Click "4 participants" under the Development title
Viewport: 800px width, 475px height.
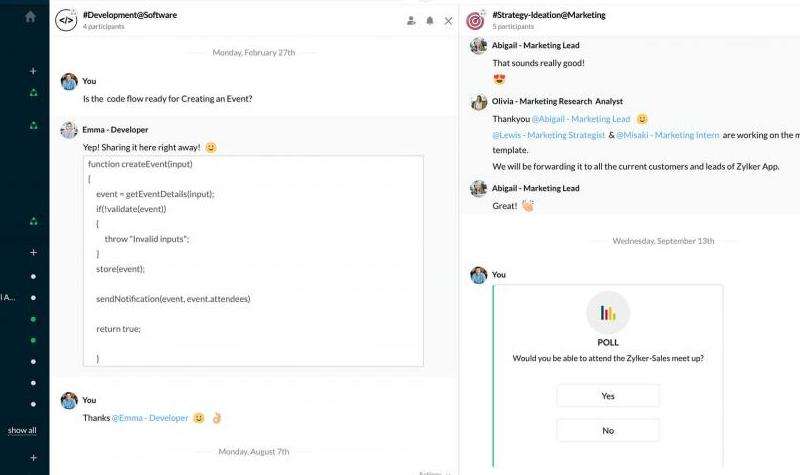coord(103,27)
